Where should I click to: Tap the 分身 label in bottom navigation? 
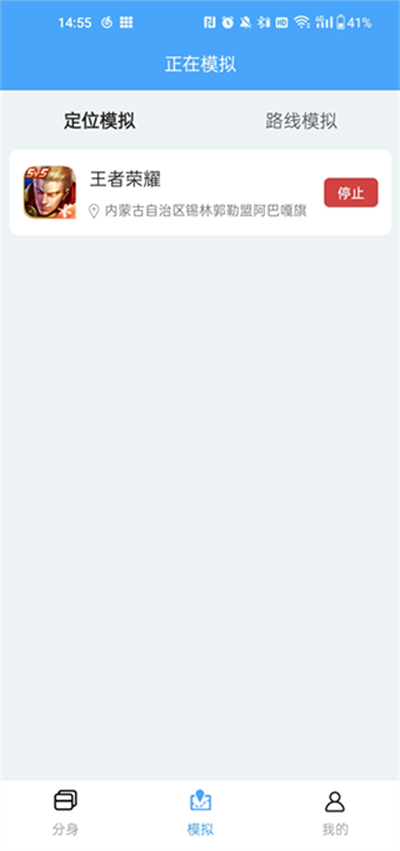pyautogui.click(x=66, y=829)
